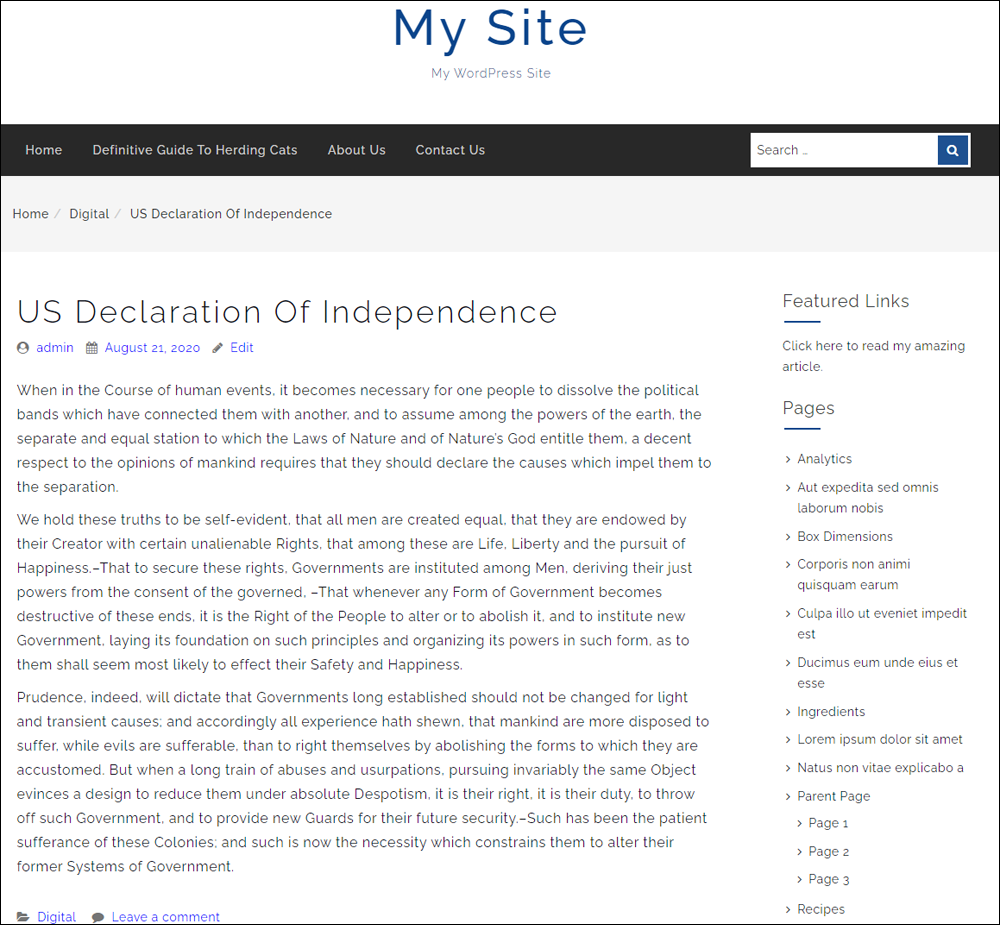Open Corporis non animi quisquam earum page

(x=853, y=574)
